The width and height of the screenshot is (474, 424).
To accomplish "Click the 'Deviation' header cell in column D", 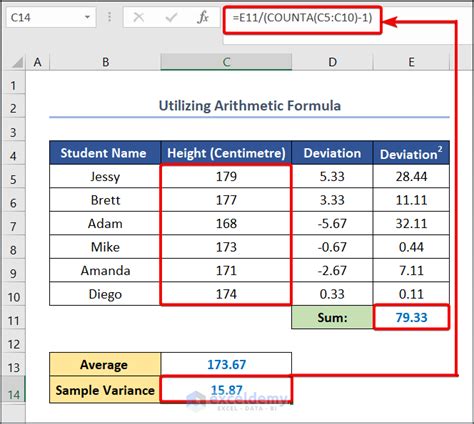I will tap(332, 153).
